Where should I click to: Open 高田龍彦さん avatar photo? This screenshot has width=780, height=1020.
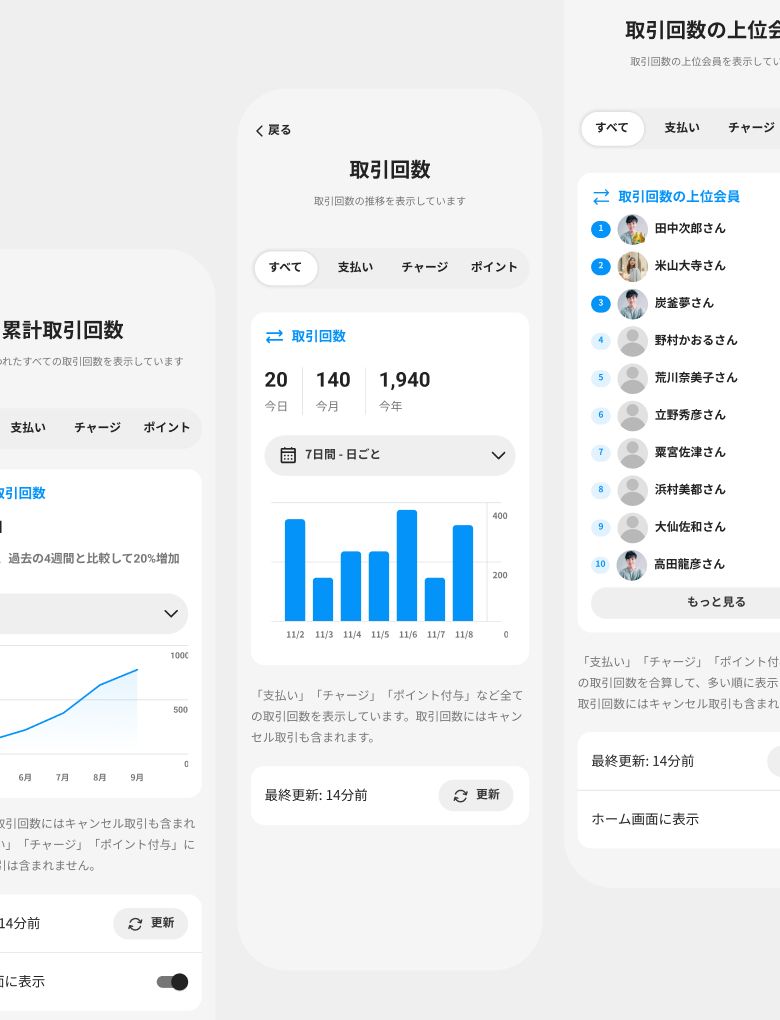(x=632, y=565)
